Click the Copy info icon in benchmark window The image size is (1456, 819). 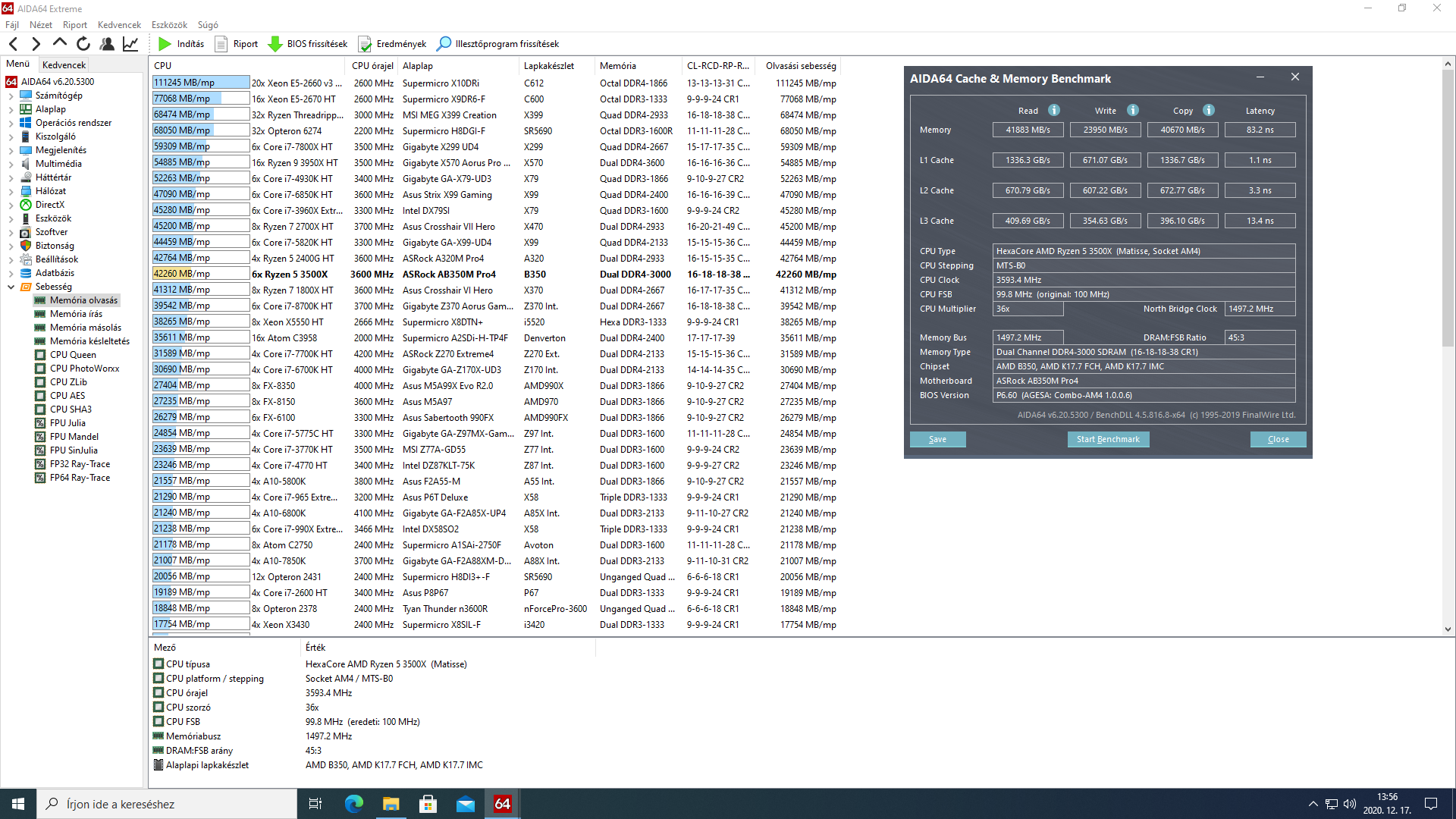point(1209,110)
